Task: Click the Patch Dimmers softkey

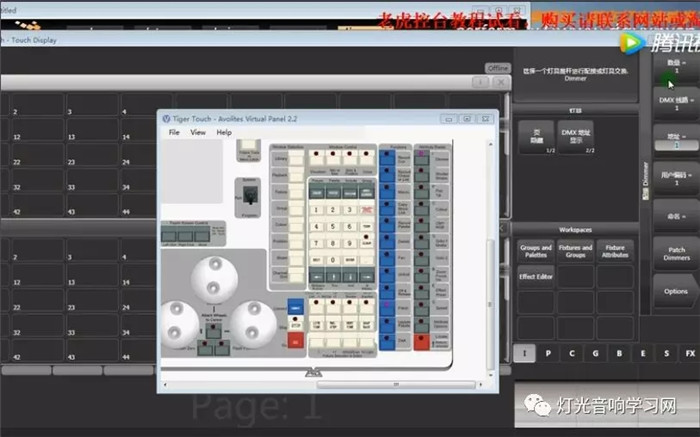Action: pyautogui.click(x=676, y=254)
